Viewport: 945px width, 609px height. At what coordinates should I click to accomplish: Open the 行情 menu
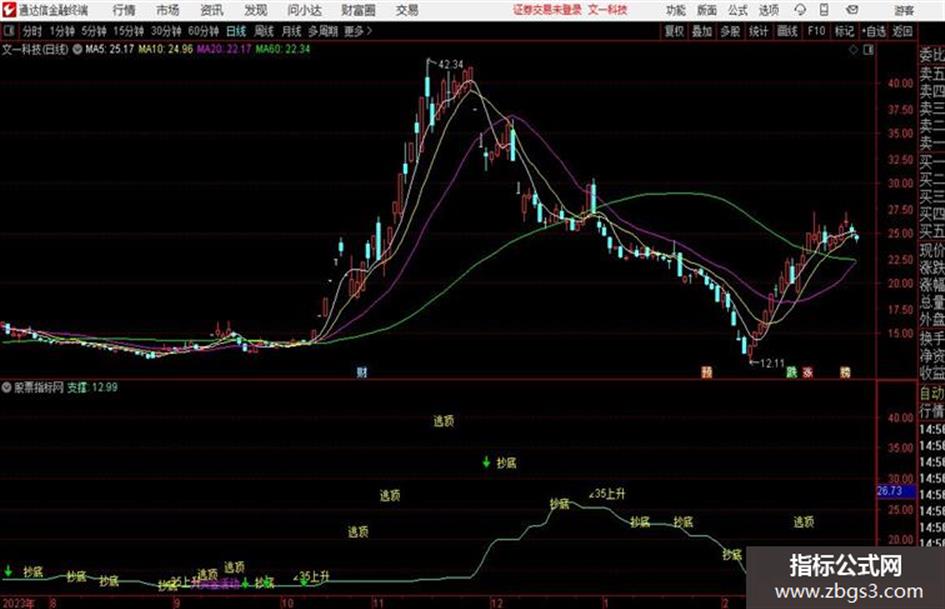[124, 10]
